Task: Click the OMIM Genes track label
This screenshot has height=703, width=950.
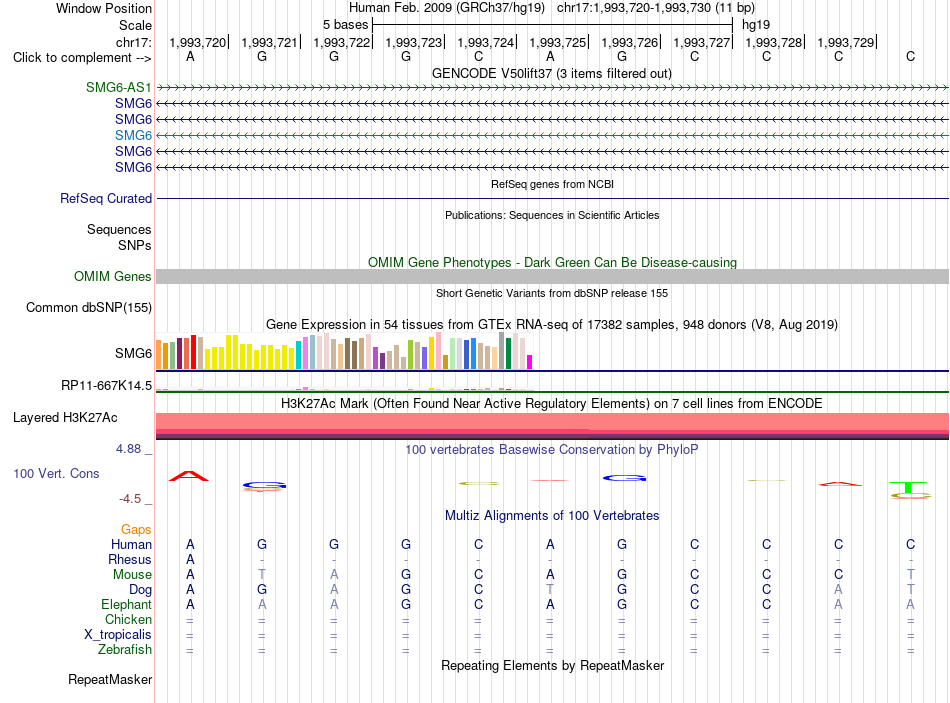Action: point(112,276)
